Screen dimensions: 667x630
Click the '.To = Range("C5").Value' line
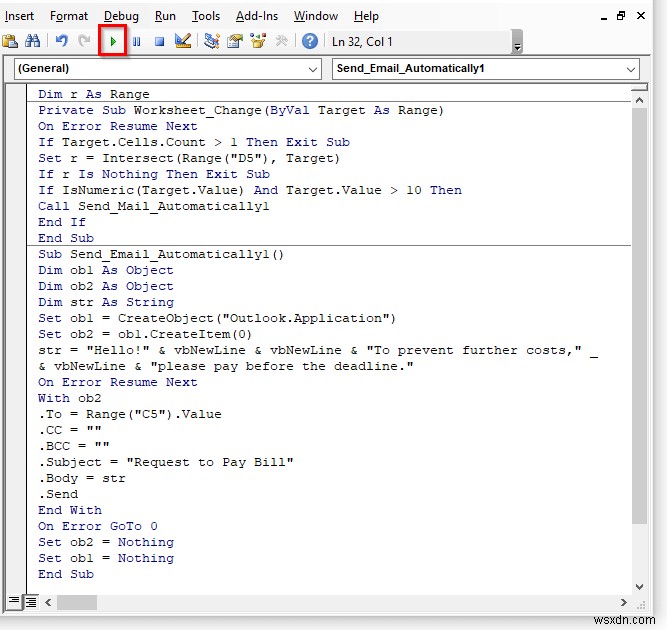(x=130, y=414)
